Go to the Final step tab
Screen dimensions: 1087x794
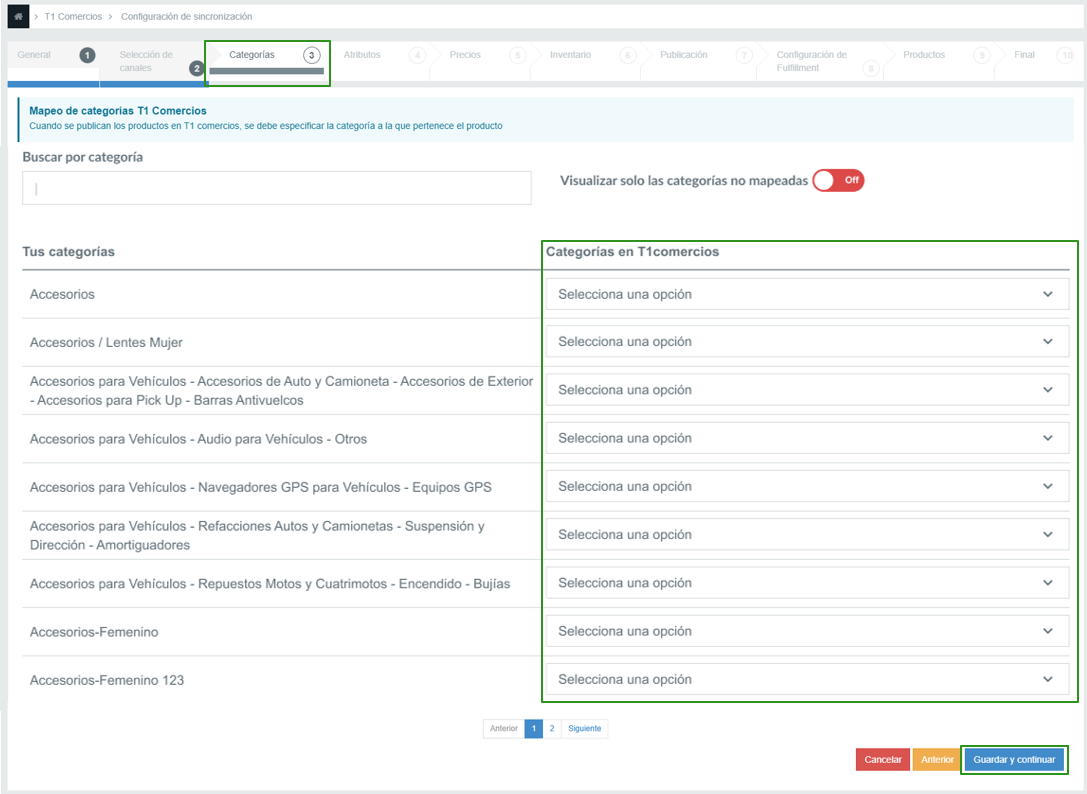[x=1040, y=61]
